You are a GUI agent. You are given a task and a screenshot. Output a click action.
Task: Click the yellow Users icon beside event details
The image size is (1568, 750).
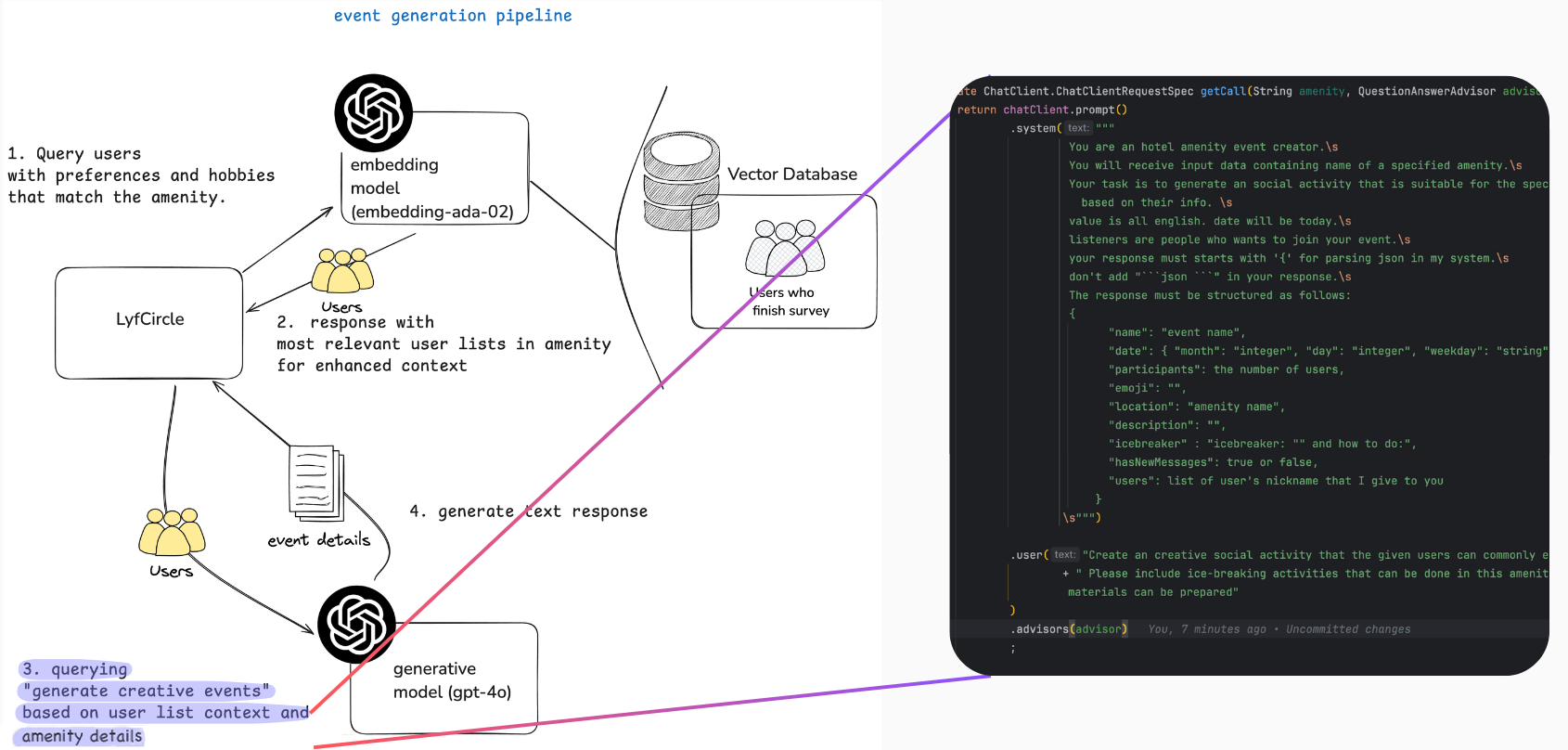[x=172, y=532]
